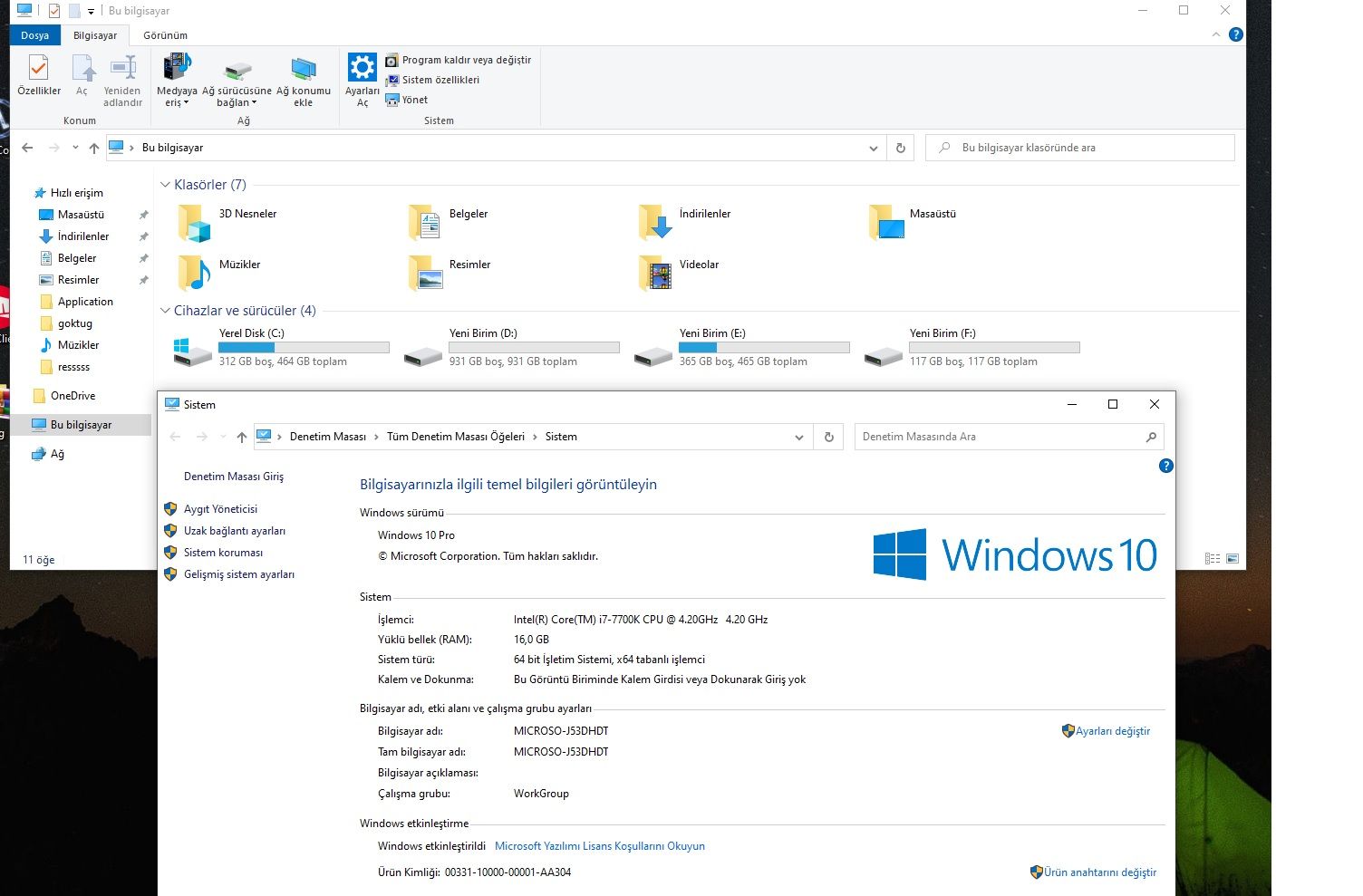Select the Yeni Birim (D:) drive

513,347
